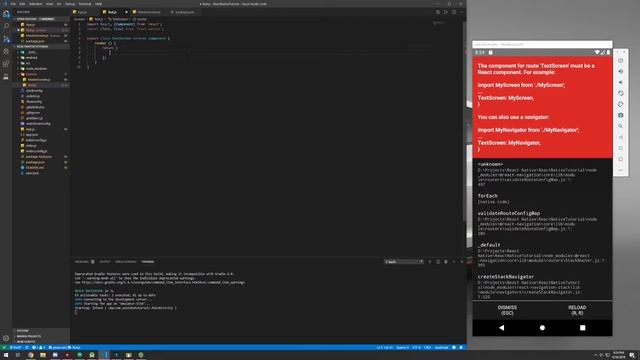Click the feedback smiley in the status bar

(x=454, y=347)
